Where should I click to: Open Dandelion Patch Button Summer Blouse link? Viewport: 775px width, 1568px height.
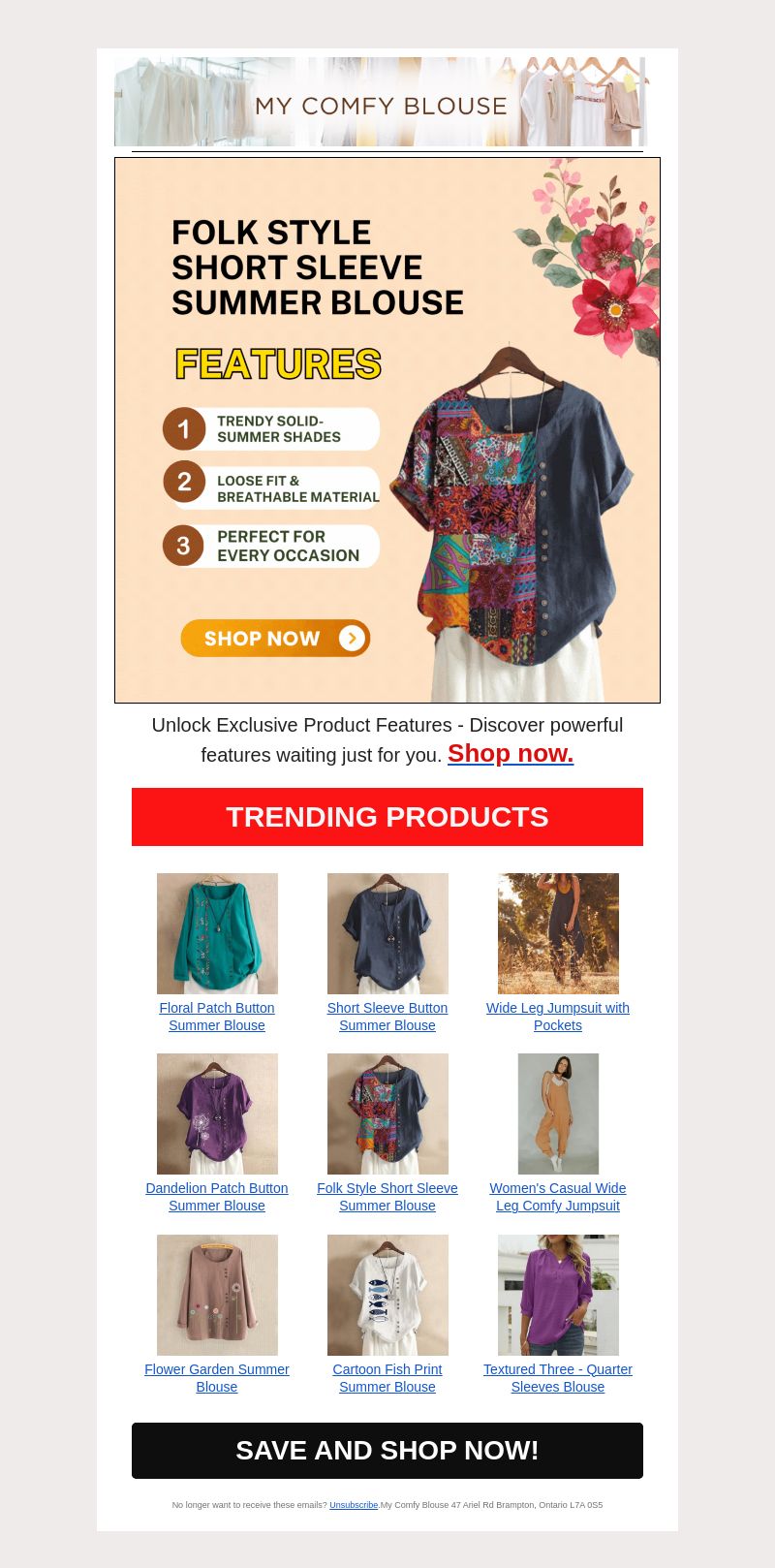click(217, 1197)
